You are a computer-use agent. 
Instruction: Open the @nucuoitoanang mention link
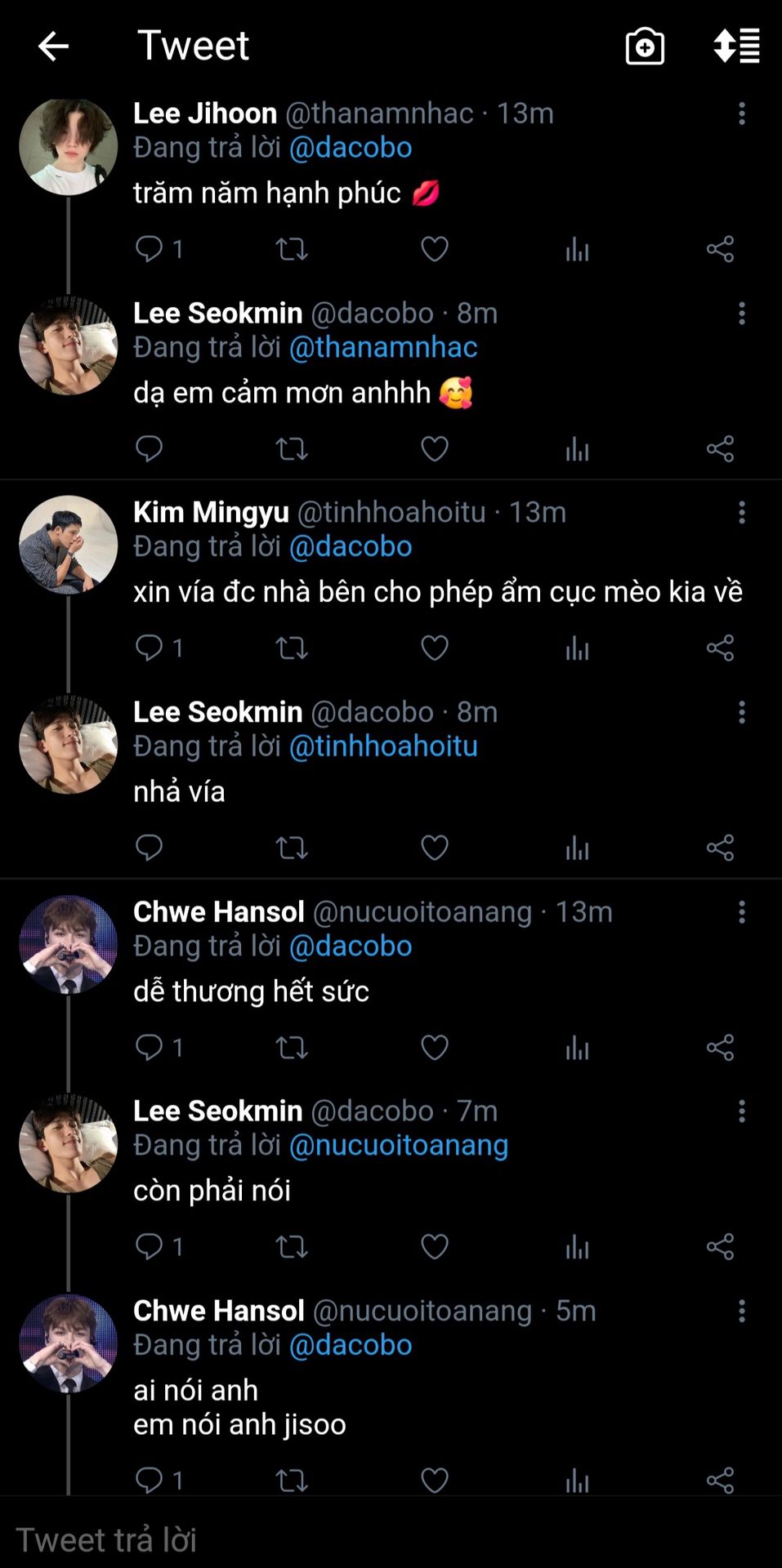(399, 1146)
